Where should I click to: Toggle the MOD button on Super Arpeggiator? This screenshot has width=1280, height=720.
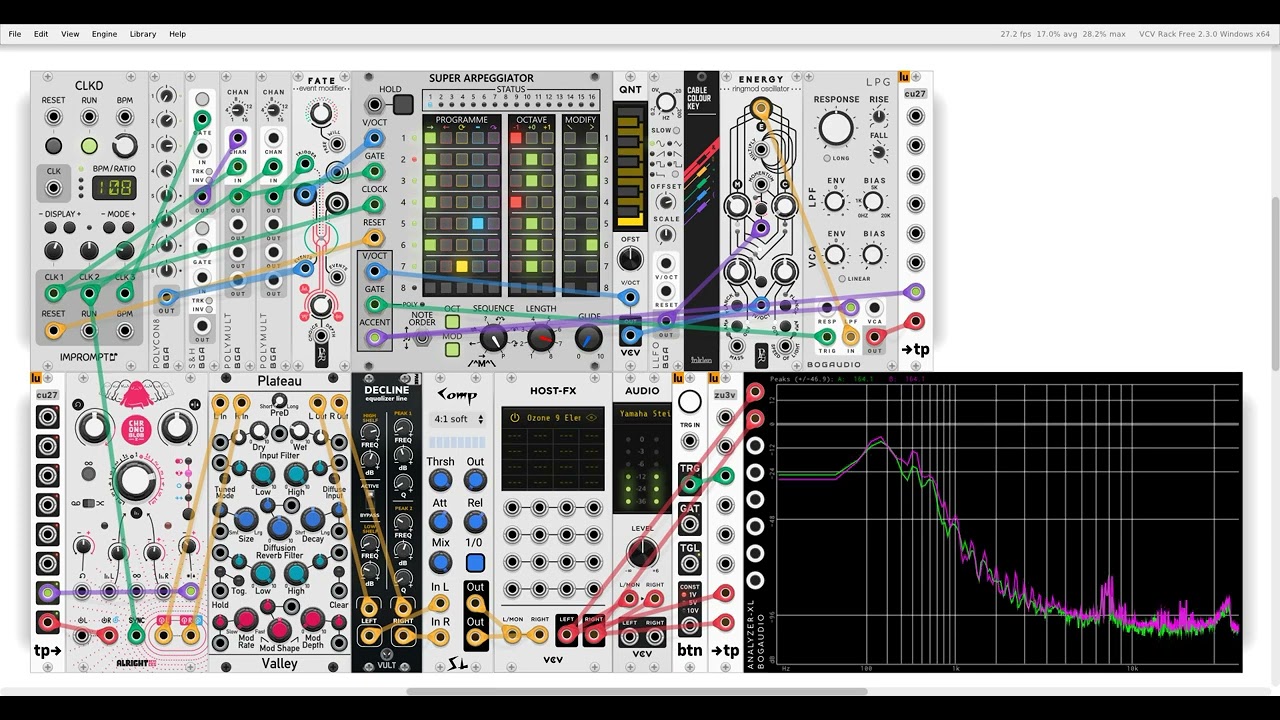[x=452, y=349]
